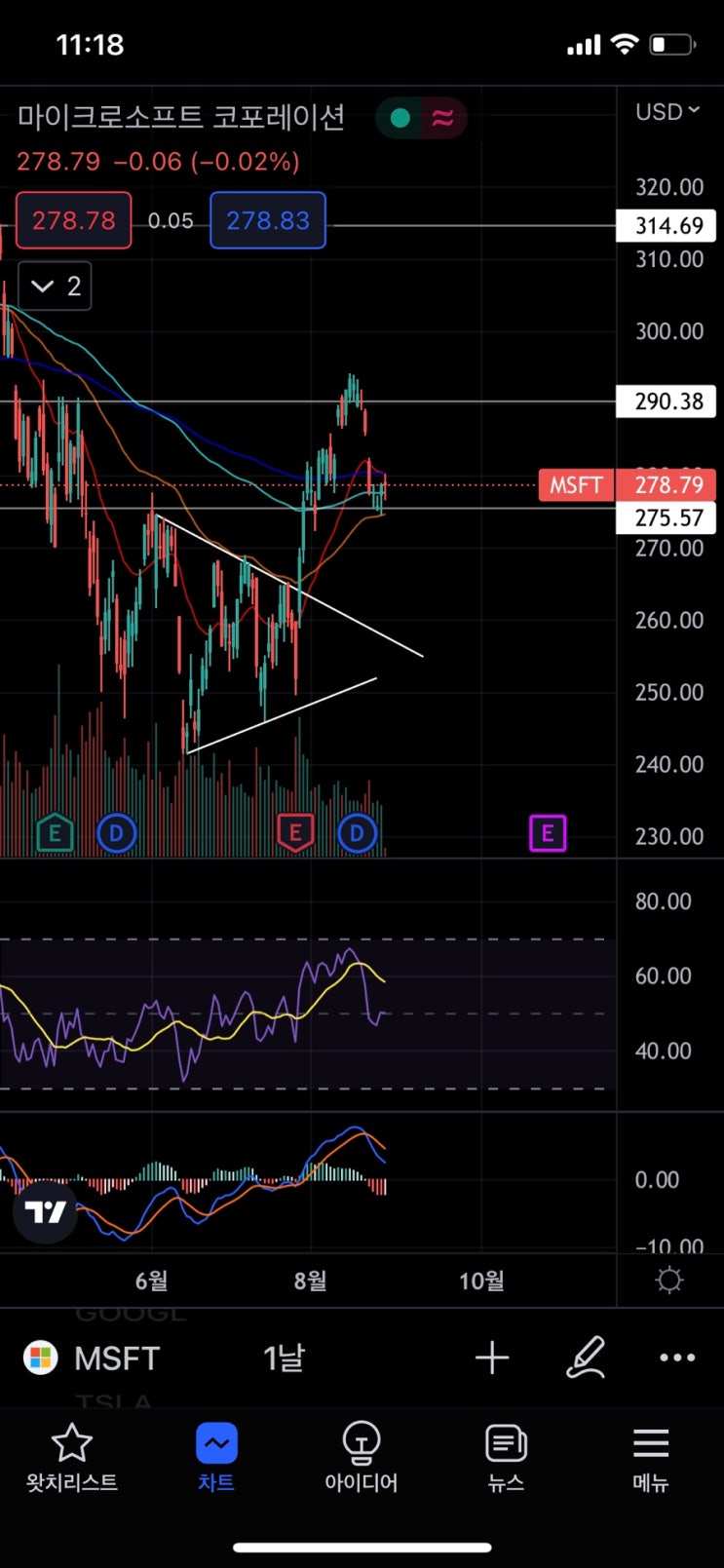The height and width of the screenshot is (1568, 724).
Task: Tap the plus icon to add indicator
Action: pos(492,1358)
